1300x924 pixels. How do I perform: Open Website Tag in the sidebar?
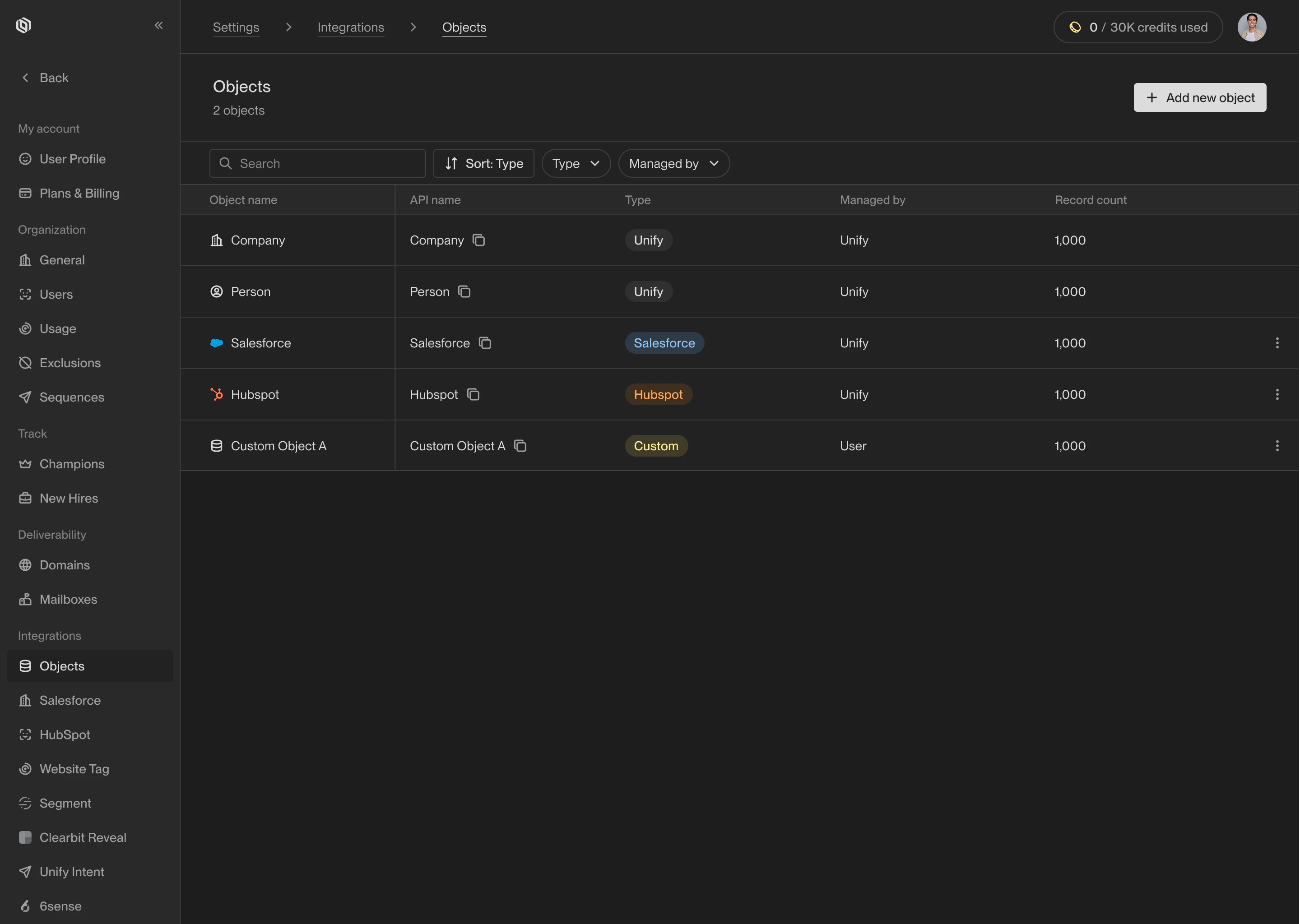tap(74, 769)
